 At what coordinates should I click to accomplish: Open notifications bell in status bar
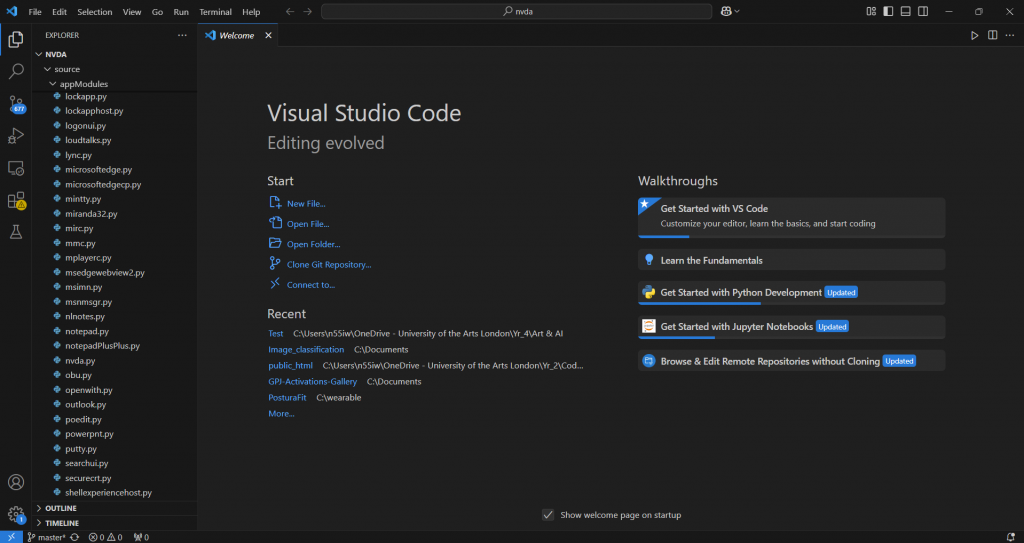[x=1010, y=537]
